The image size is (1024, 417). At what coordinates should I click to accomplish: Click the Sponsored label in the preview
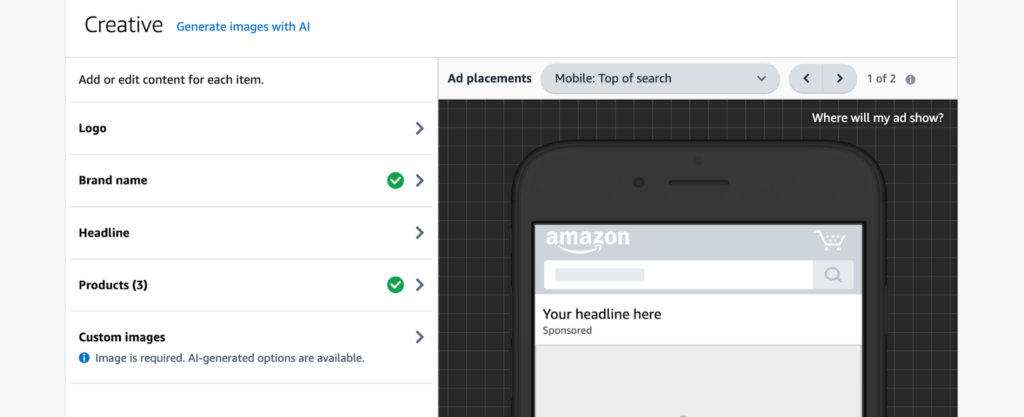coord(567,330)
